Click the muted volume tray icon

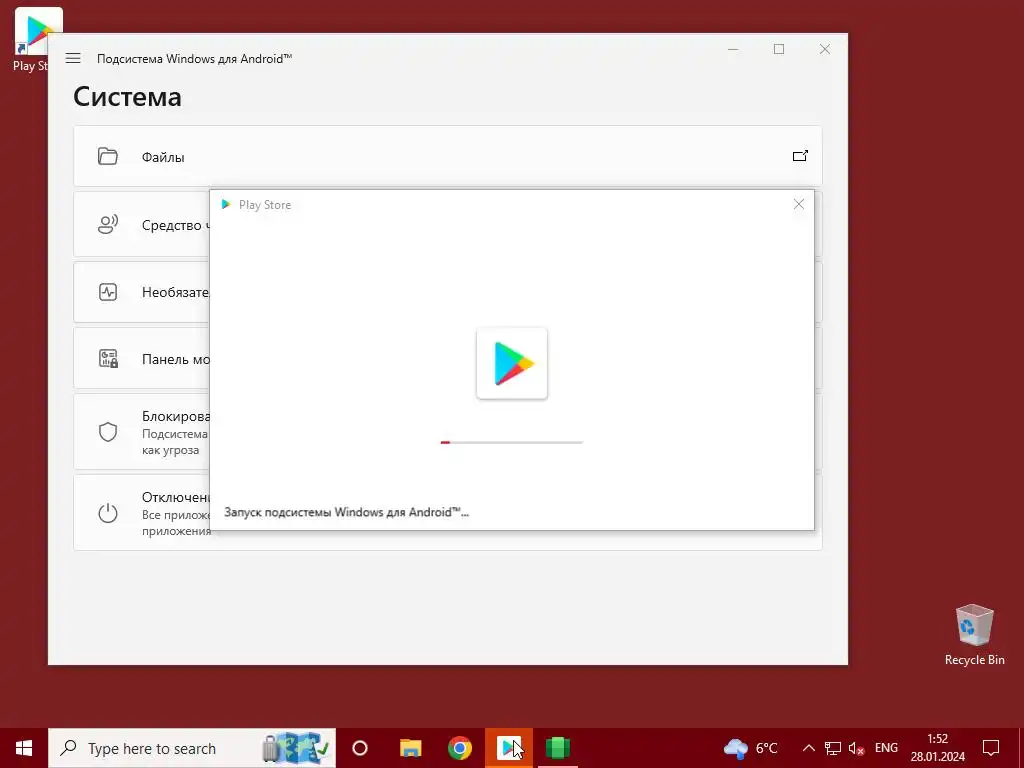point(856,748)
